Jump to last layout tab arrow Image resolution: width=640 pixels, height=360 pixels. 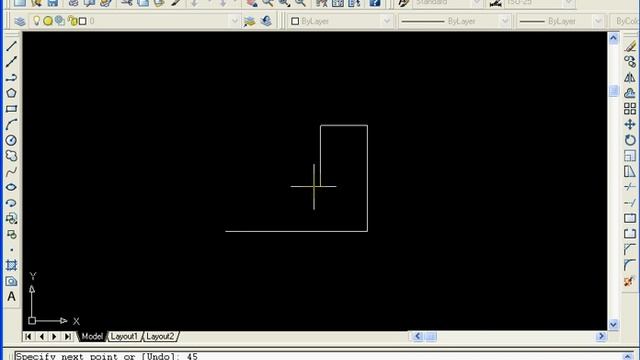coord(68,336)
